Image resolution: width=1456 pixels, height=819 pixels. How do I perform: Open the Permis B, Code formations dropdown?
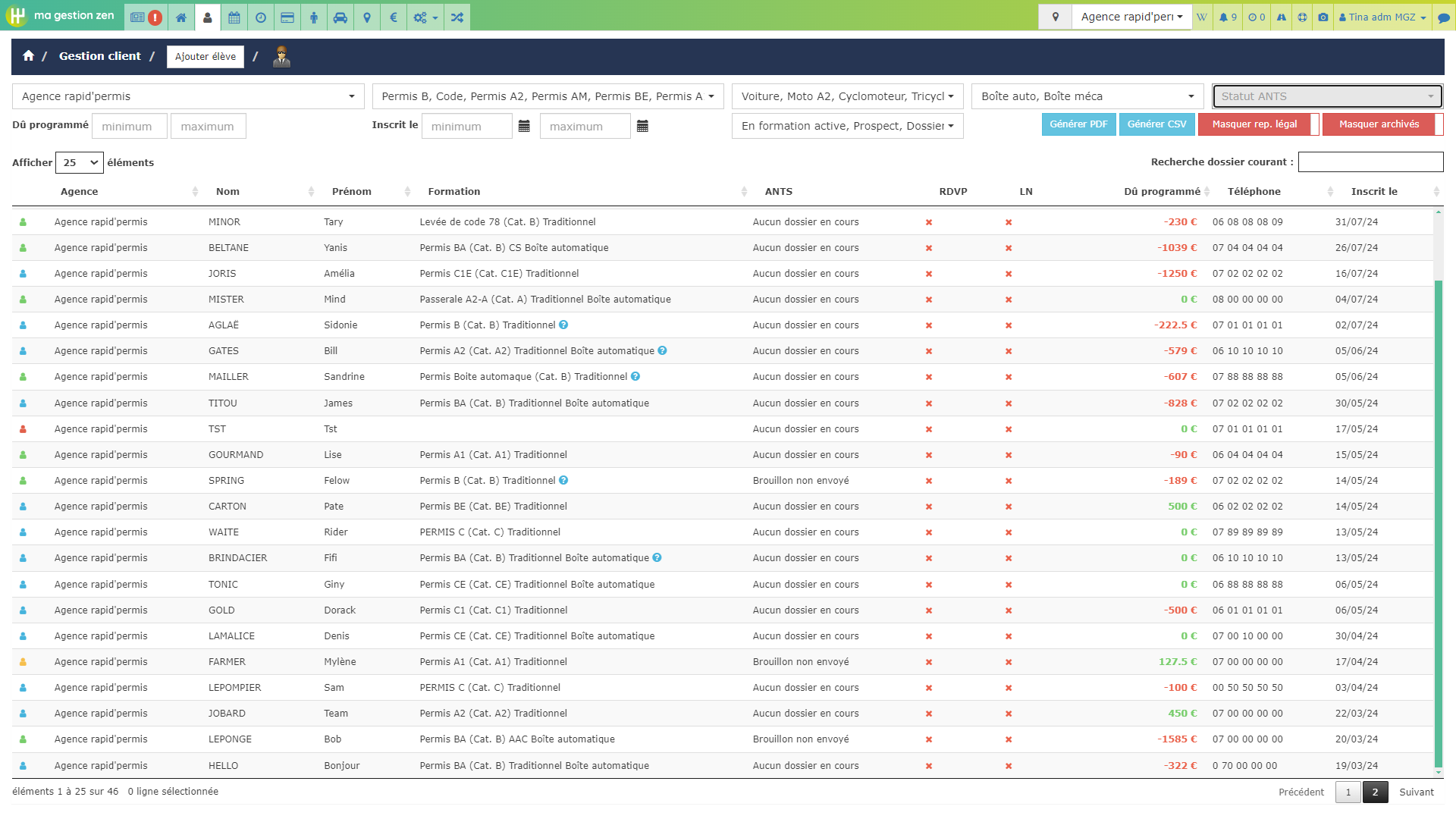click(x=548, y=96)
